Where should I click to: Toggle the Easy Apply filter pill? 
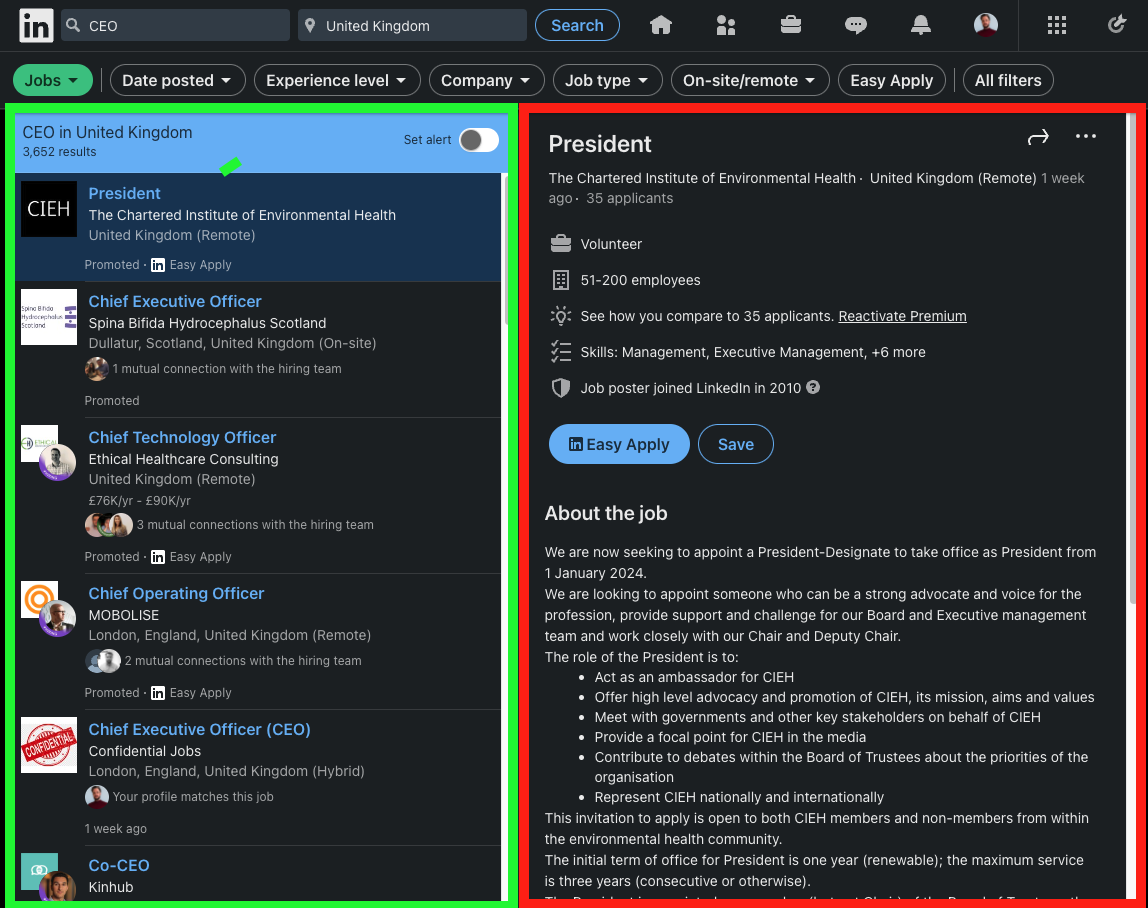point(891,80)
